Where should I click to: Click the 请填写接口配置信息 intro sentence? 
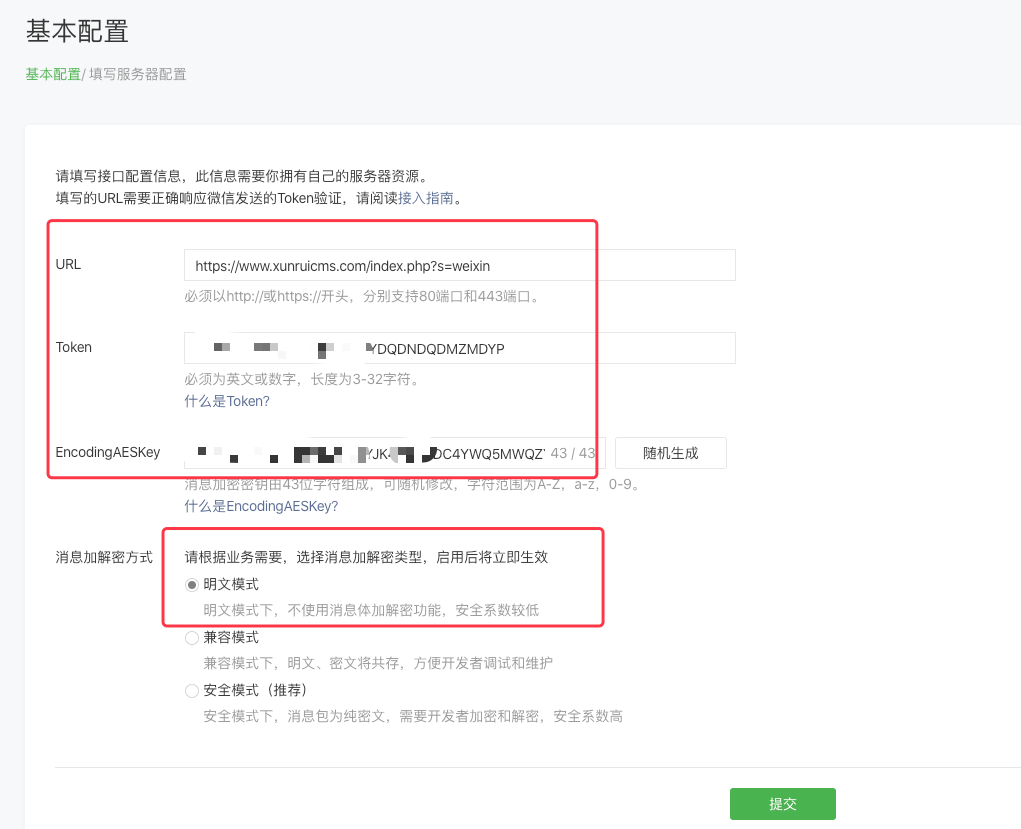[x=242, y=176]
